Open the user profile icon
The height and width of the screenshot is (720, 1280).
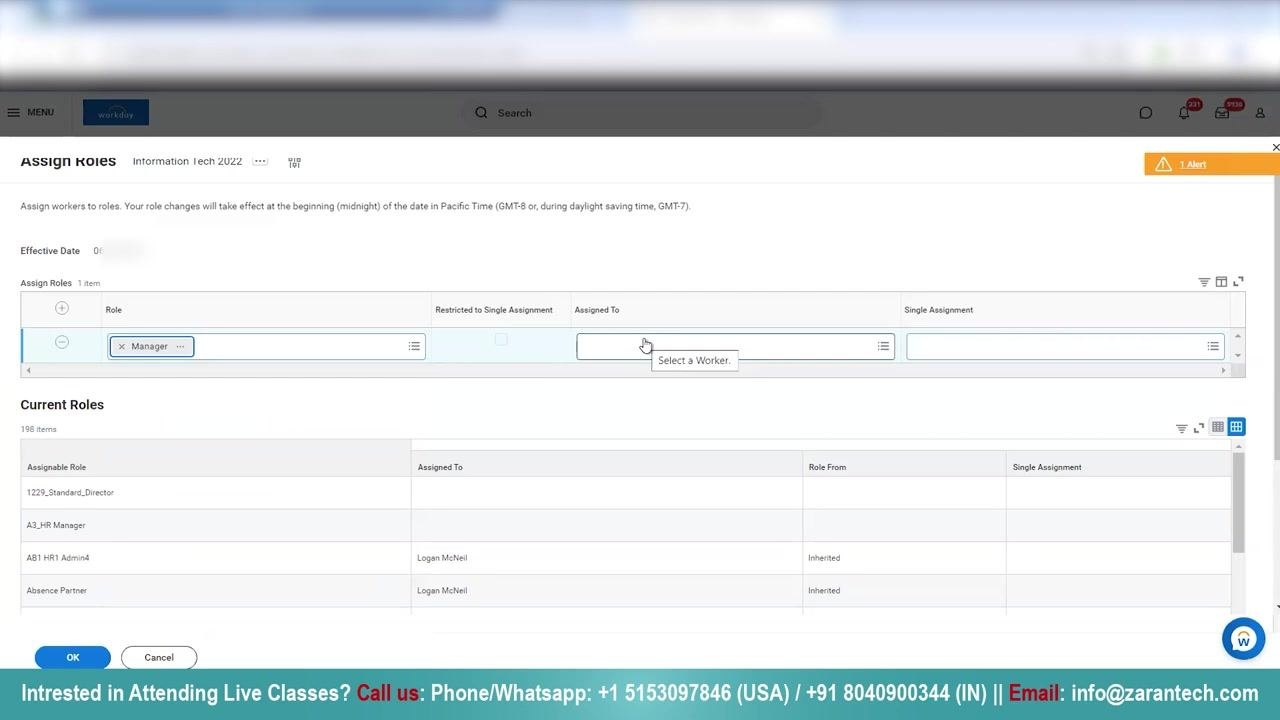pyautogui.click(x=1260, y=113)
